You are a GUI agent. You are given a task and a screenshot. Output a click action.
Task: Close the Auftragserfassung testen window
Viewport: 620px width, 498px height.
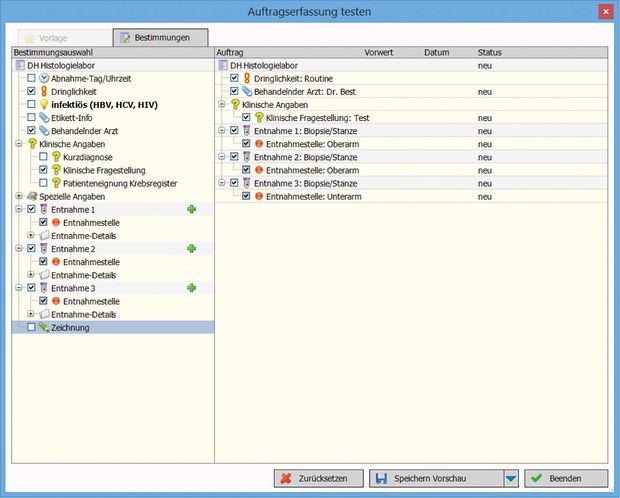[606, 12]
